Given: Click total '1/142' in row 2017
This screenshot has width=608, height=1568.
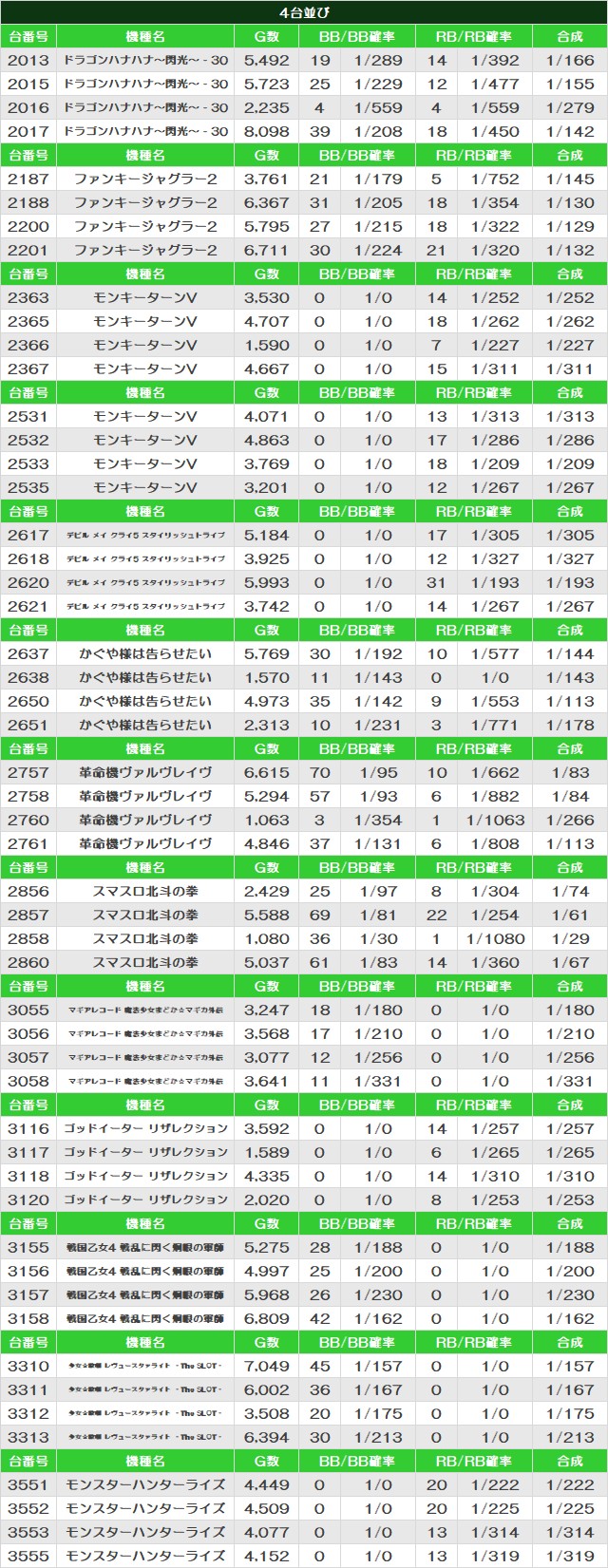Looking at the screenshot, I should (570, 131).
